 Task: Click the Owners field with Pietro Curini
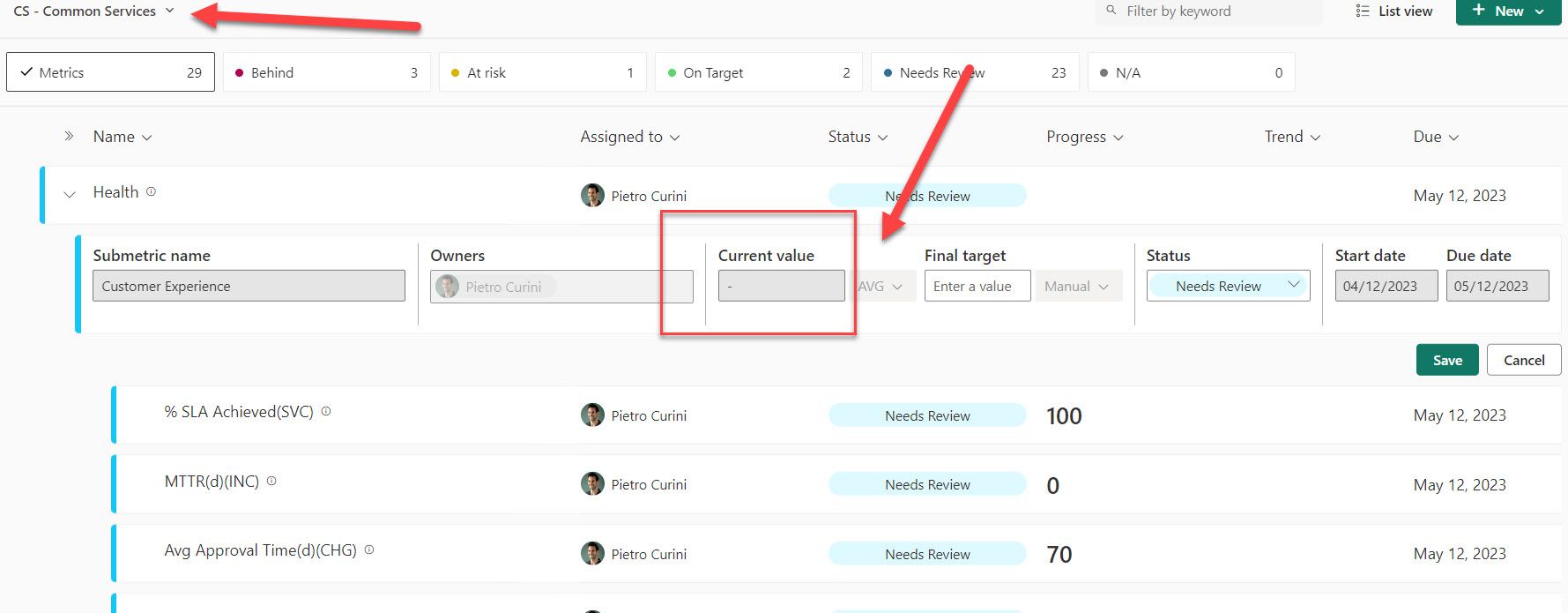[561, 286]
